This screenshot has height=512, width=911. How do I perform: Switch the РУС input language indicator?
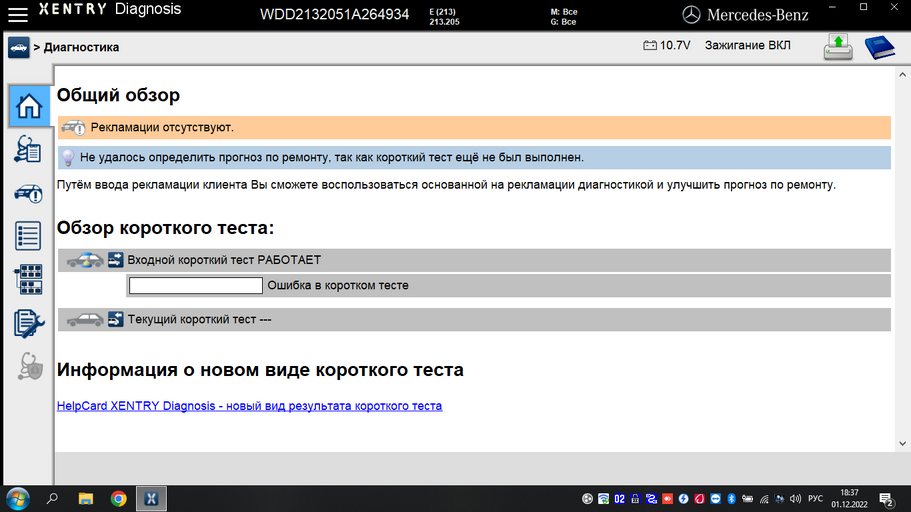pyautogui.click(x=816, y=499)
